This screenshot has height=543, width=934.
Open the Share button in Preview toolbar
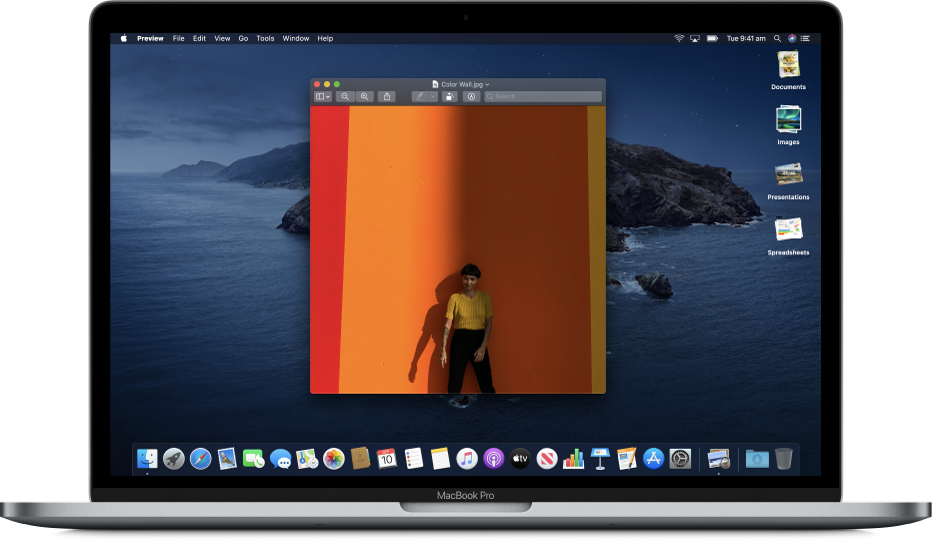point(387,97)
